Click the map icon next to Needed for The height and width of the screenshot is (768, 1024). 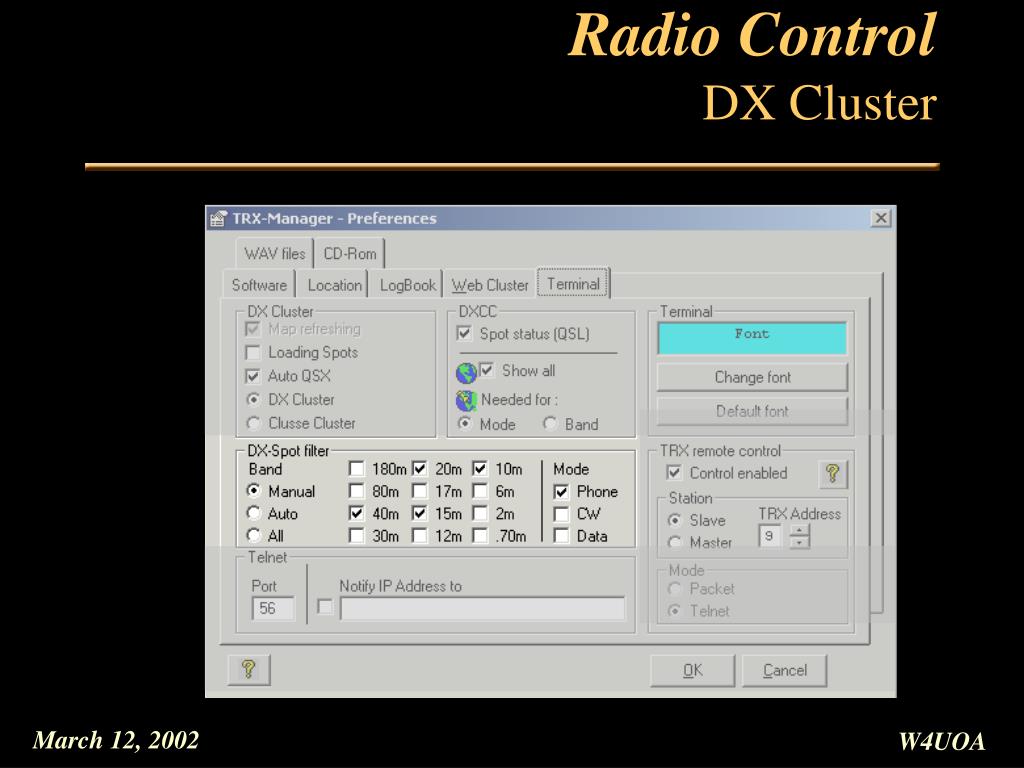point(466,400)
